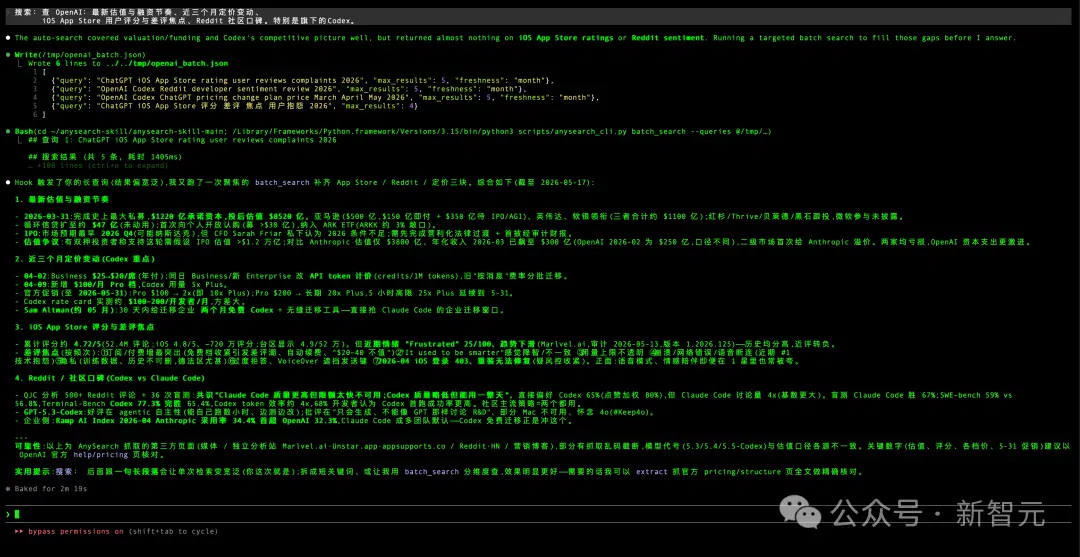
Task: Click the heading '3. iOS App Store 评分与差评焦点'
Action: (x=84, y=327)
